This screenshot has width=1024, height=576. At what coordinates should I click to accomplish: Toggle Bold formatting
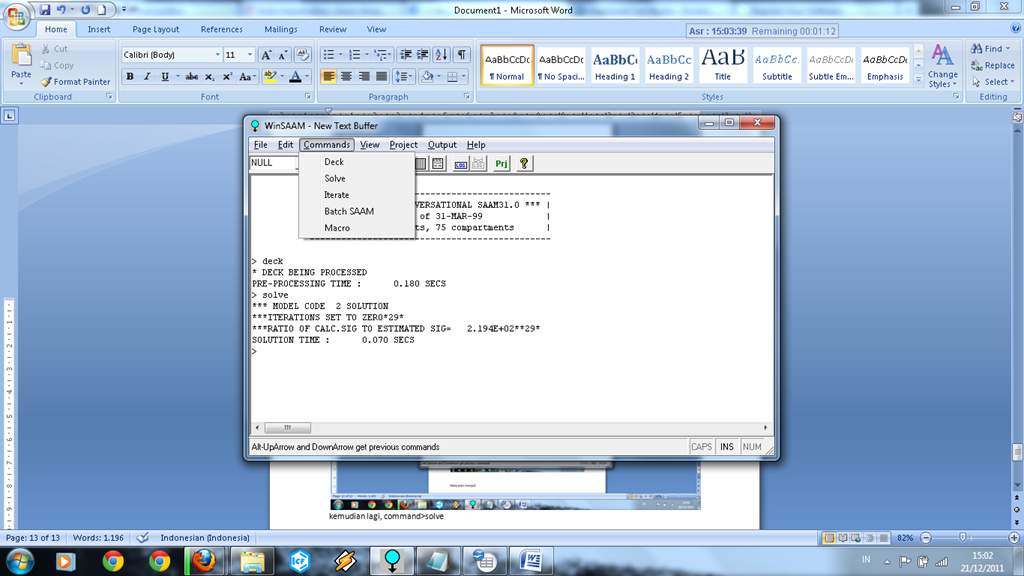(130, 76)
